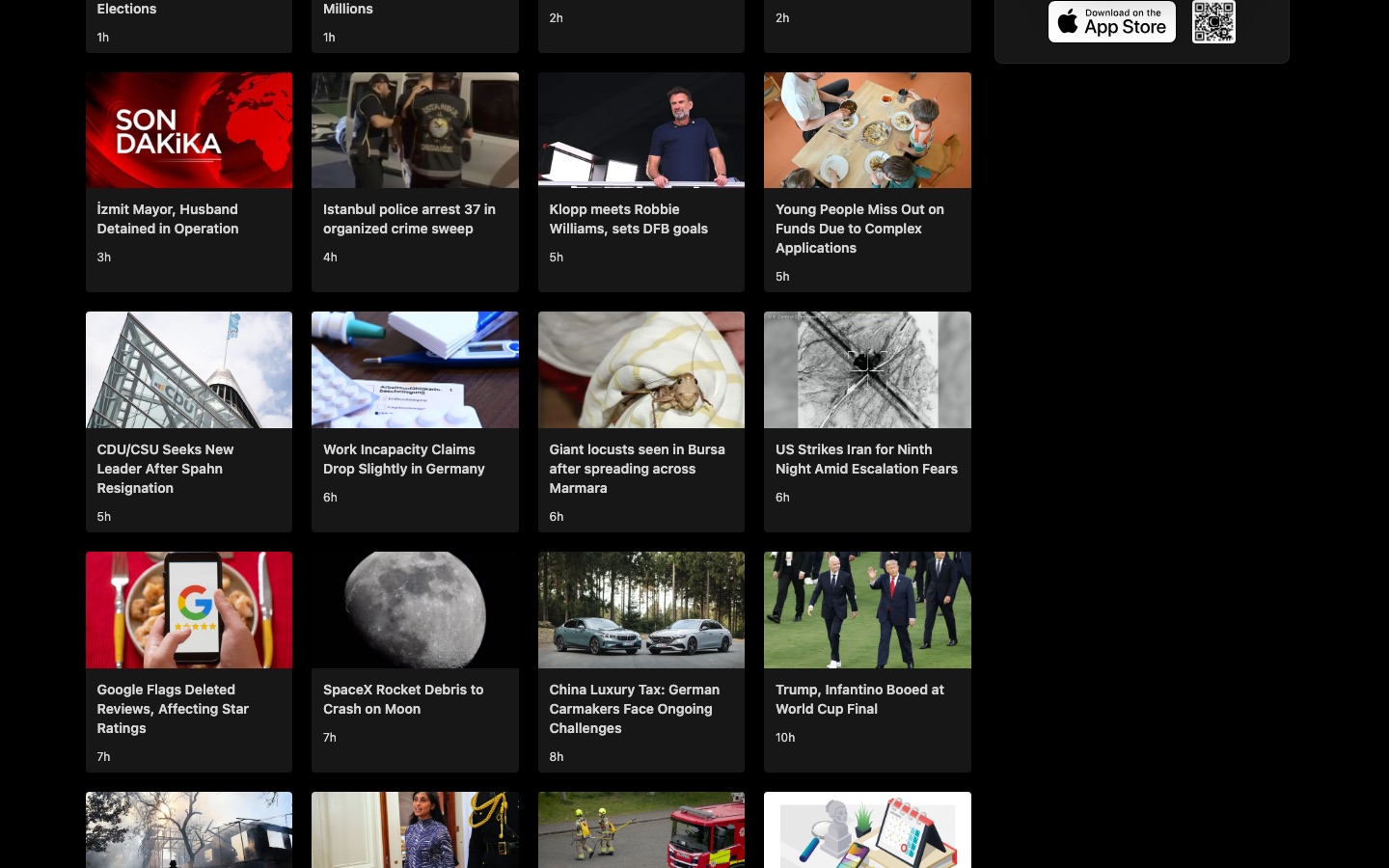Click the Google logo phone thumbnail
1389x868 pixels.
[x=189, y=610]
